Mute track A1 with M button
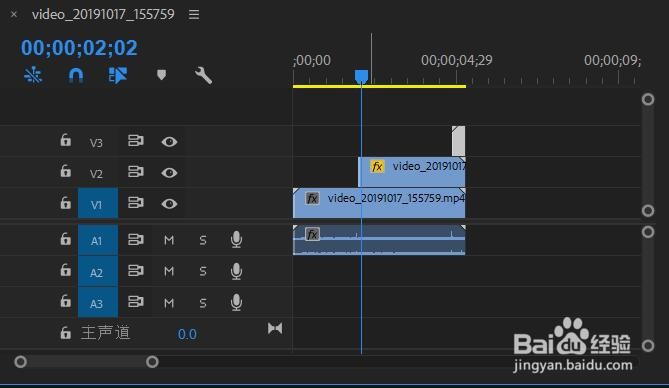This screenshot has width=669, height=388. click(x=169, y=240)
